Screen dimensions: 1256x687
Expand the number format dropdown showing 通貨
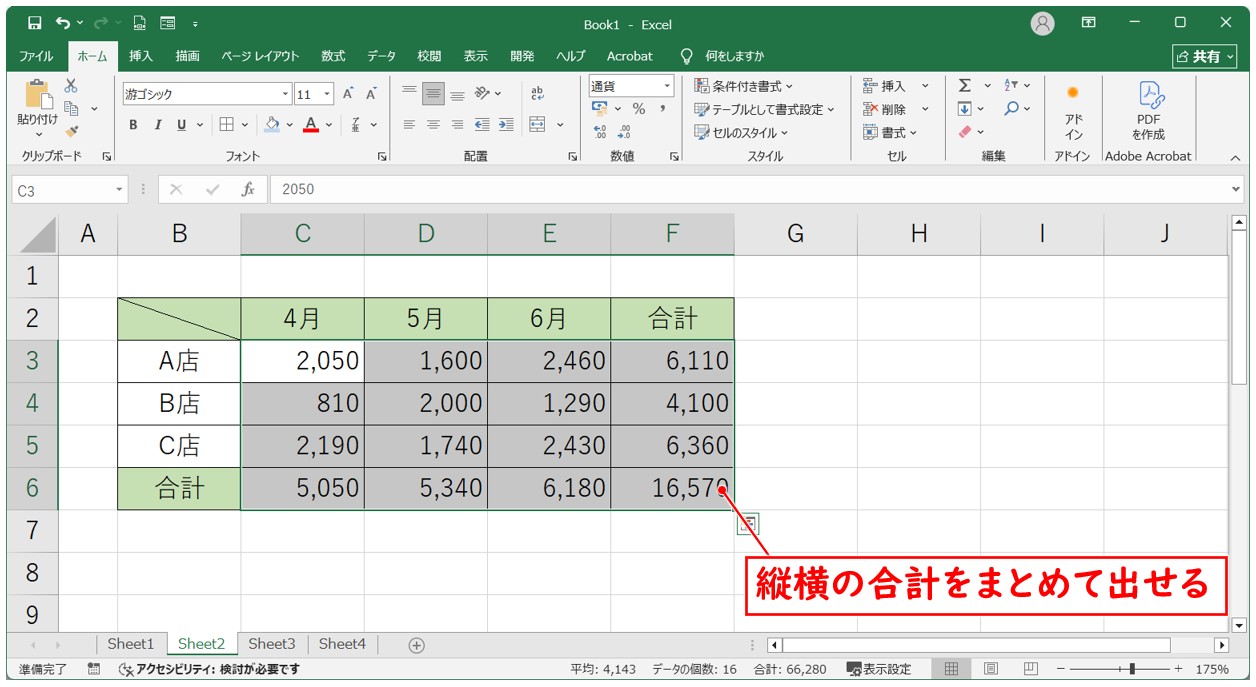(667, 86)
